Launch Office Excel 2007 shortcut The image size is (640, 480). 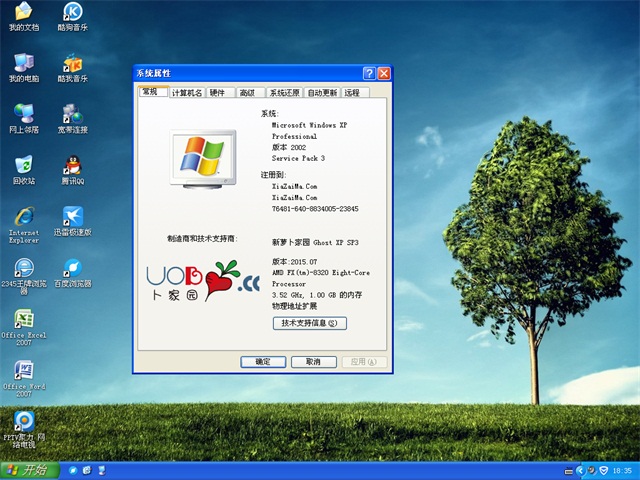pos(23,320)
